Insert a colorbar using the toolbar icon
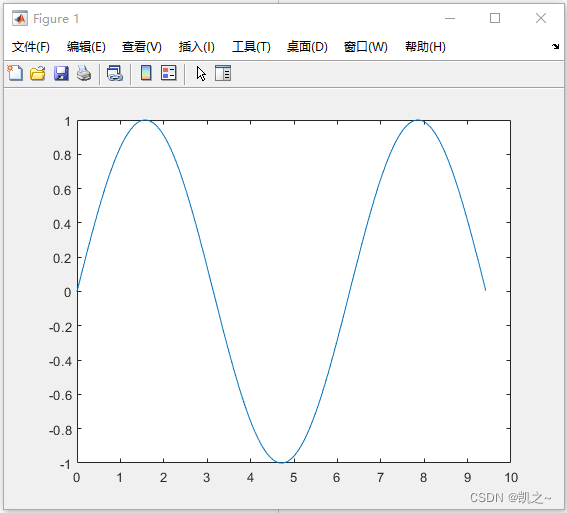The image size is (567, 513). click(146, 73)
